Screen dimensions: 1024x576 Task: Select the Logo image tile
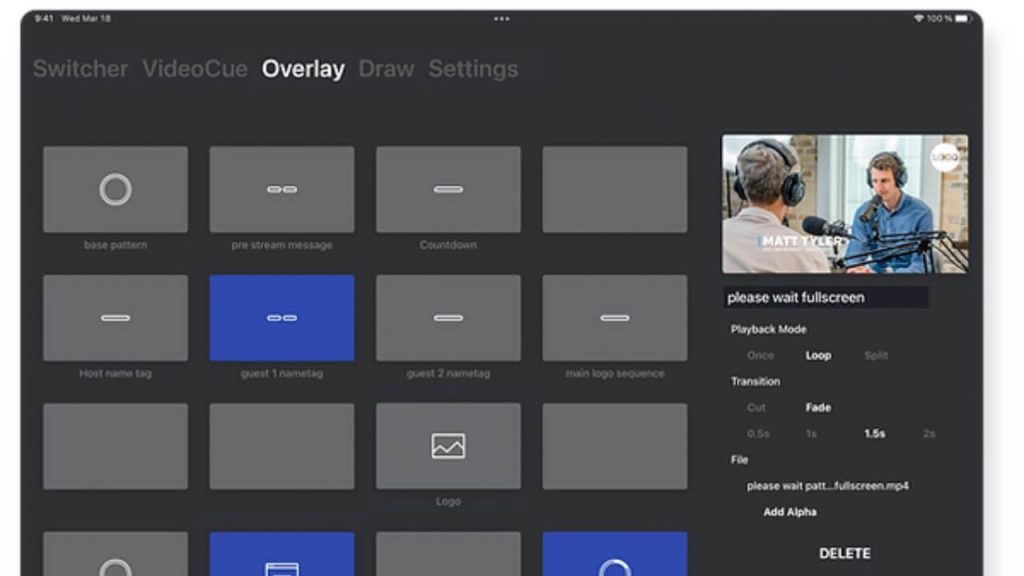[448, 446]
